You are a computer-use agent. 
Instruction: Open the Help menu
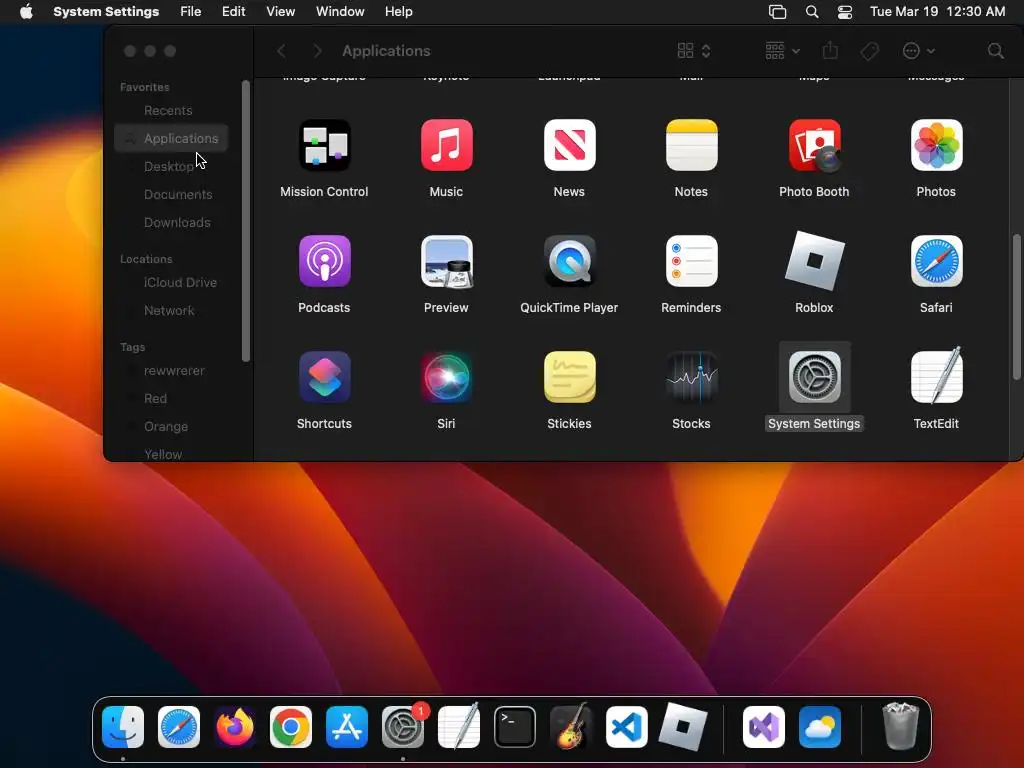pos(398,12)
